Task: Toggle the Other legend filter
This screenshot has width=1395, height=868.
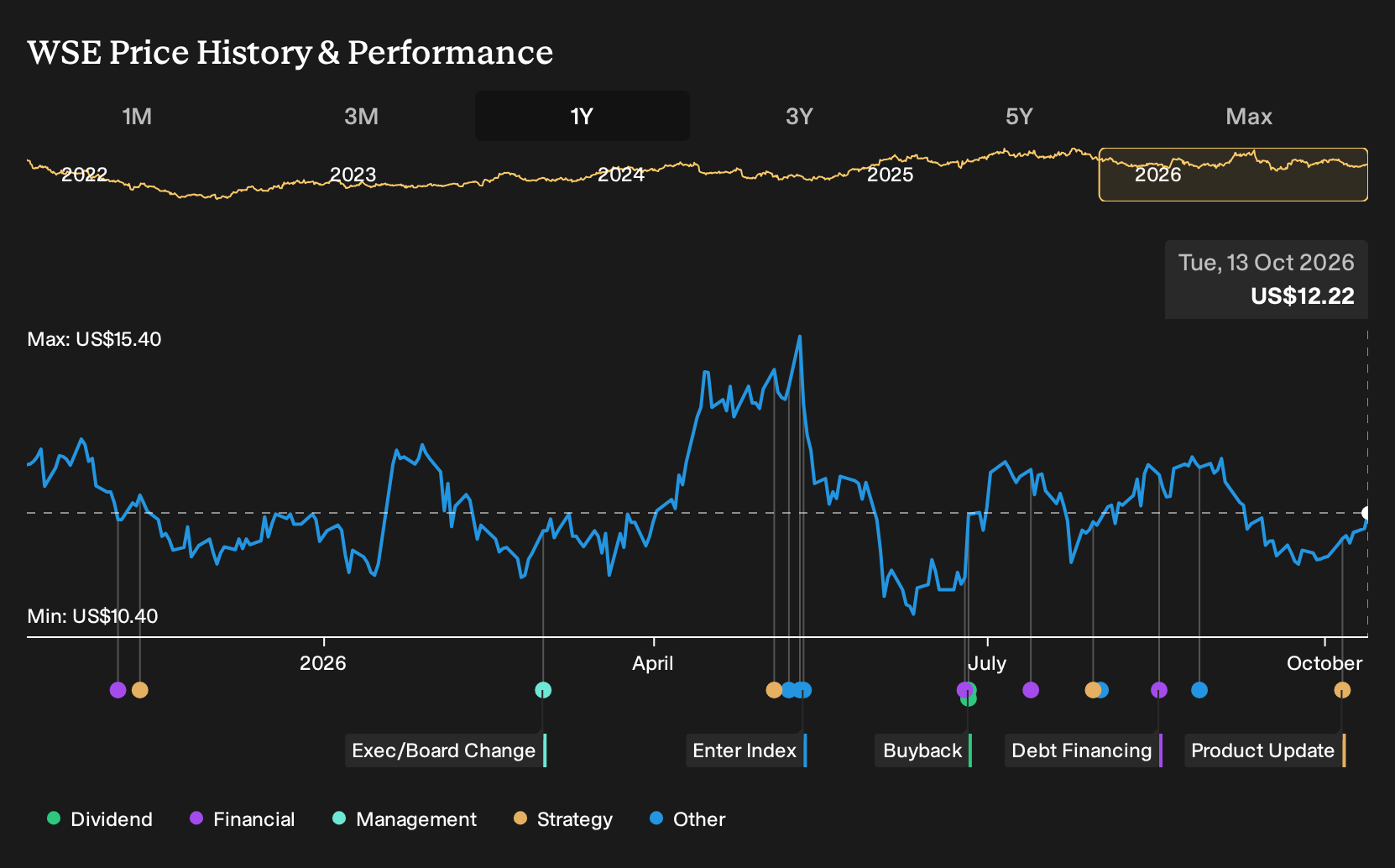Action: (687, 819)
